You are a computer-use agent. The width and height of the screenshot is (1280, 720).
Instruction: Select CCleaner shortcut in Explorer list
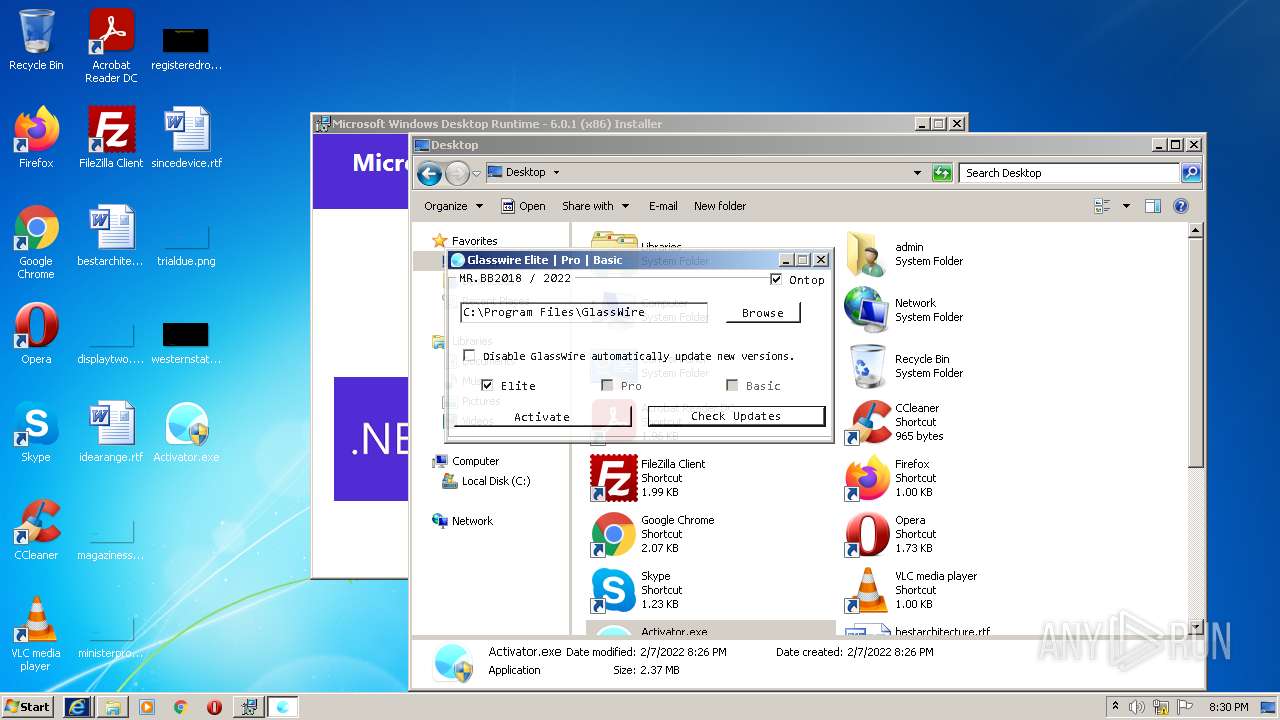point(895,422)
